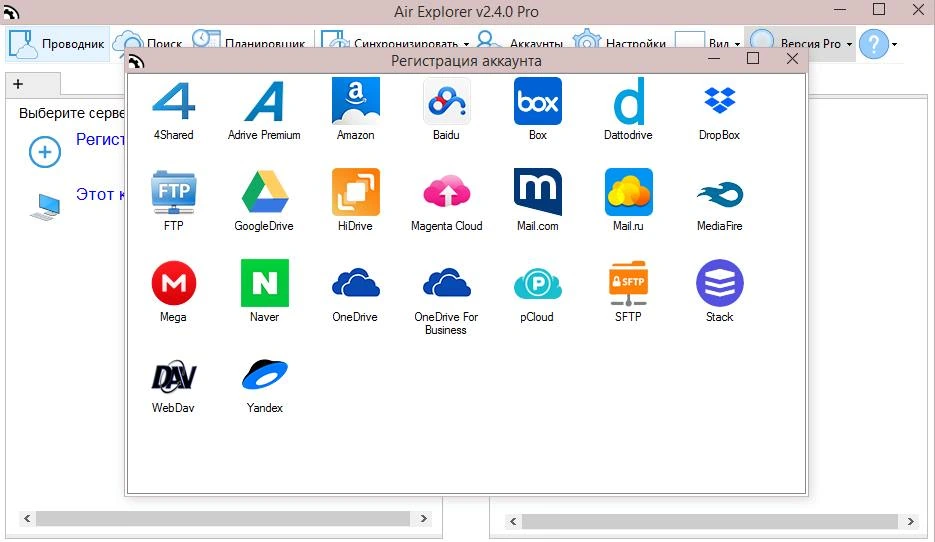Expand the help icon dropdown arrow

tap(894, 44)
